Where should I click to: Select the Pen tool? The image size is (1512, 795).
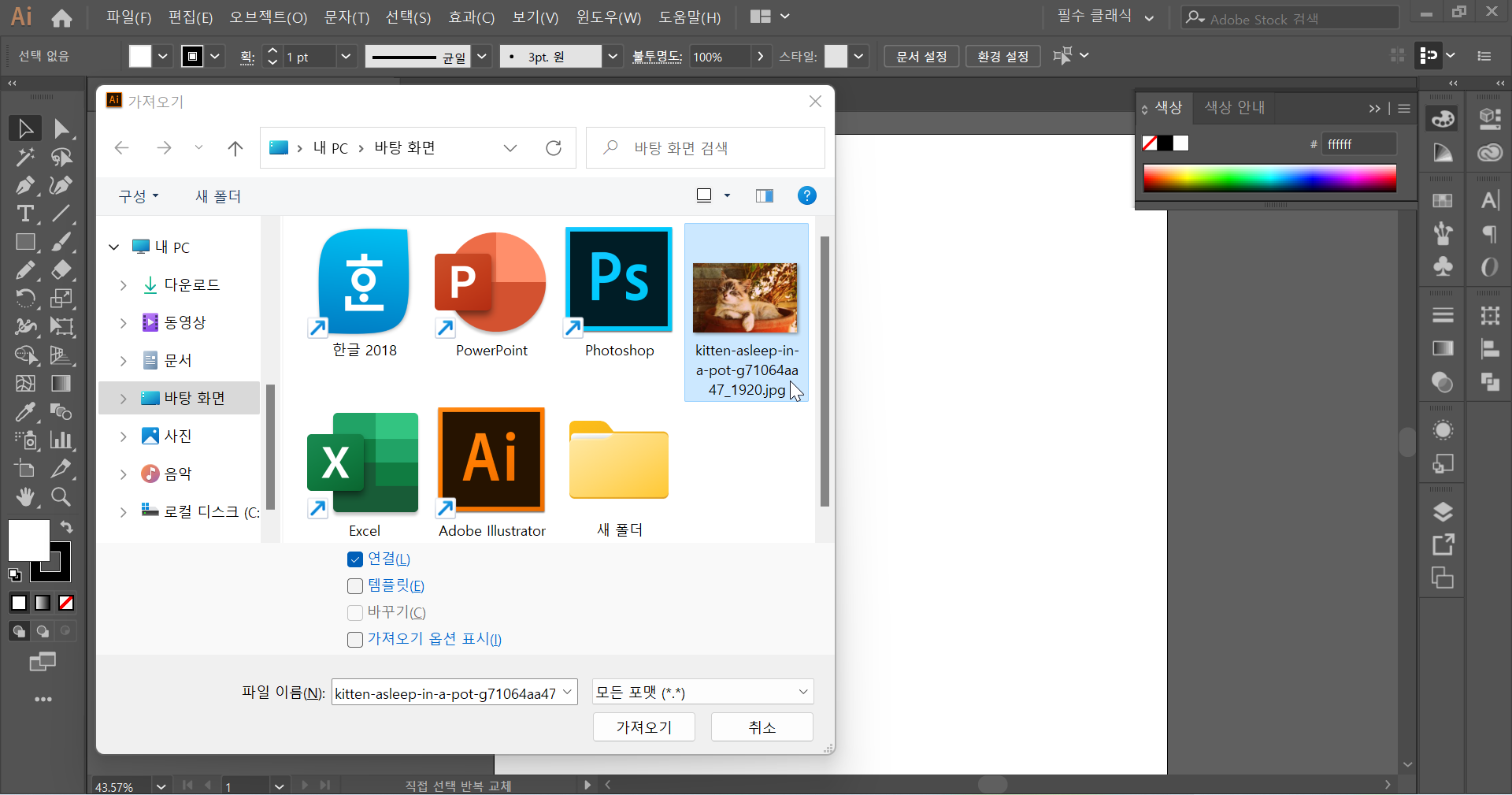tap(25, 185)
